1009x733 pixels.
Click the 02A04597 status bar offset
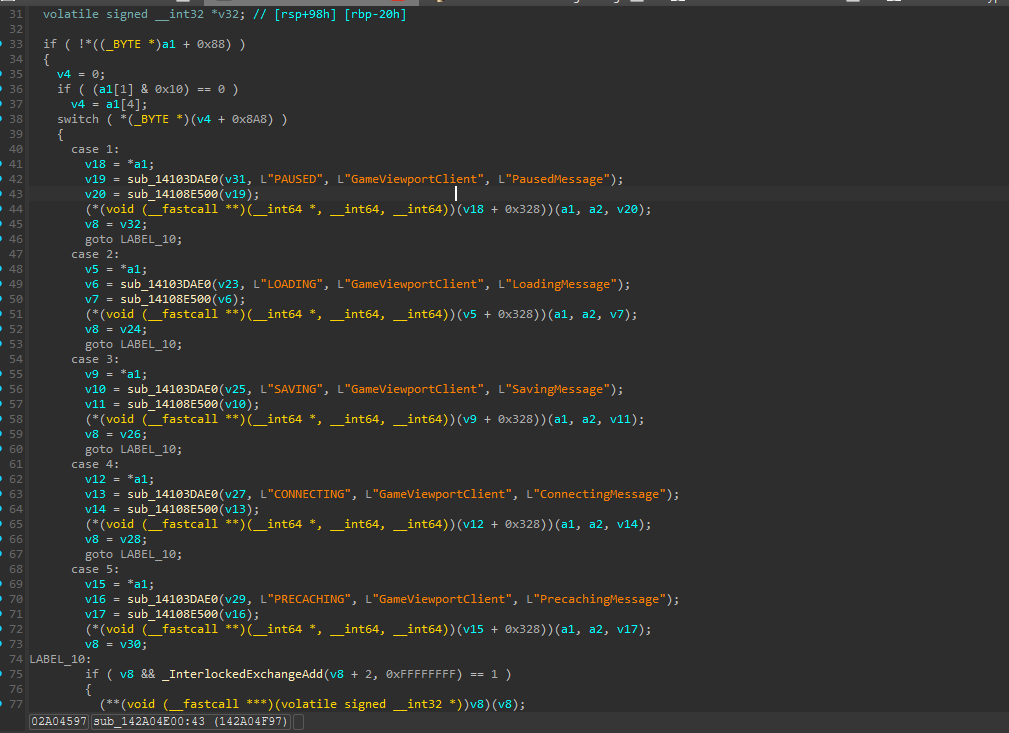click(59, 721)
